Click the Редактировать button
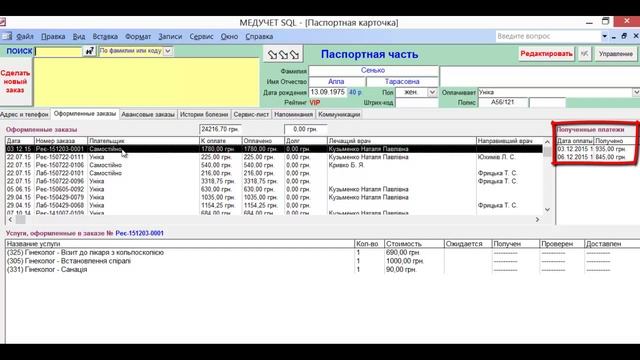Viewport: 640px width, 360px height. tap(546, 54)
